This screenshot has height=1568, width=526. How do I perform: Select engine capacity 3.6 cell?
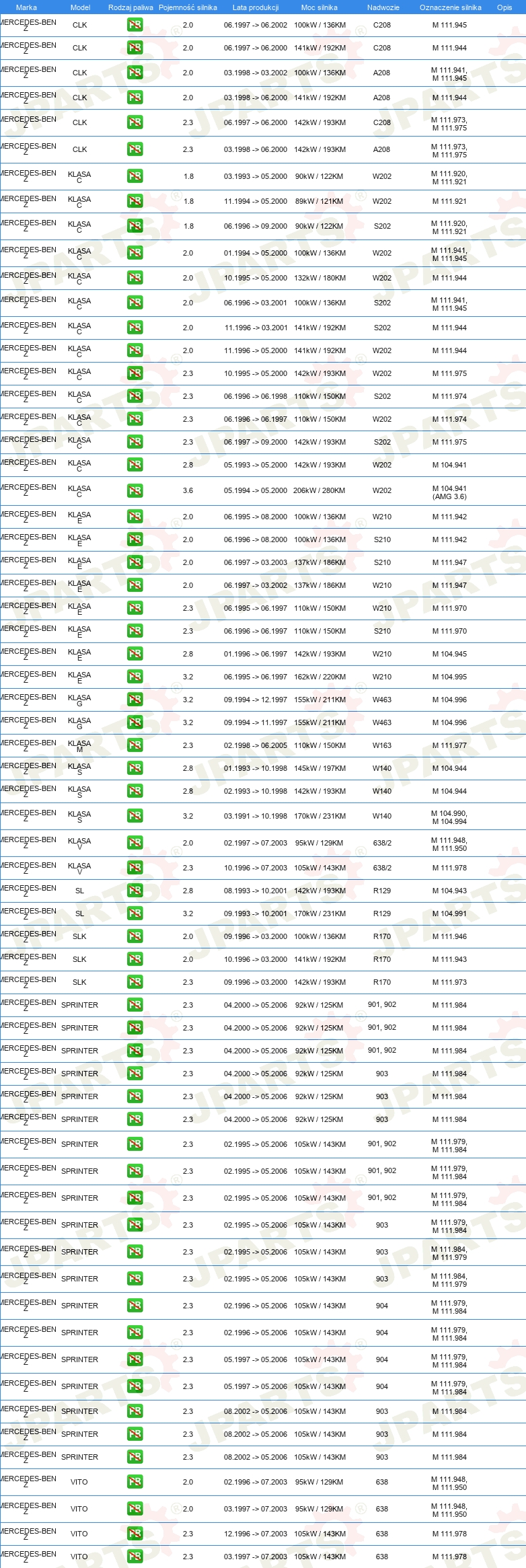tap(188, 490)
